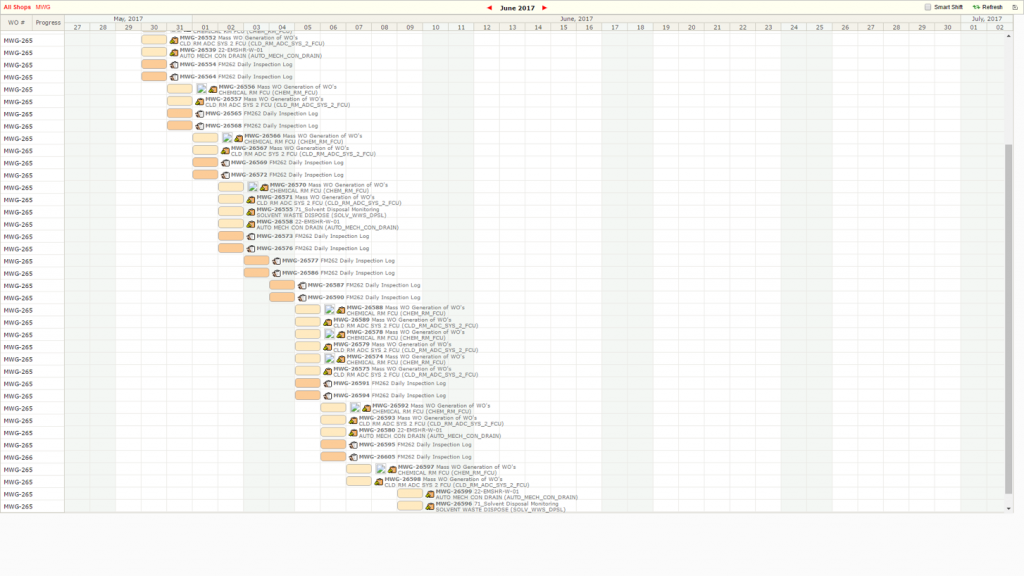Image resolution: width=1024 pixels, height=576 pixels.
Task: Click the inspection log icon beside MWG-26554
Action: pos(174,65)
